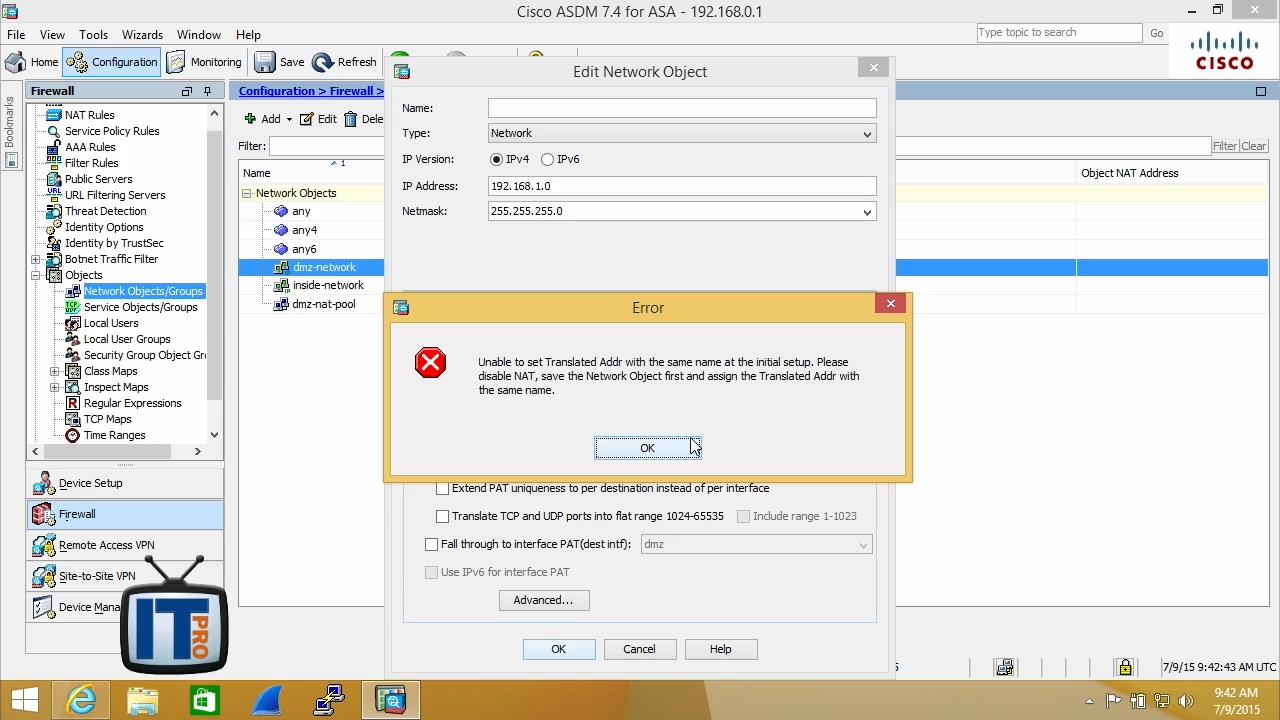
Task: Open File Explorer from taskbar
Action: (x=143, y=700)
